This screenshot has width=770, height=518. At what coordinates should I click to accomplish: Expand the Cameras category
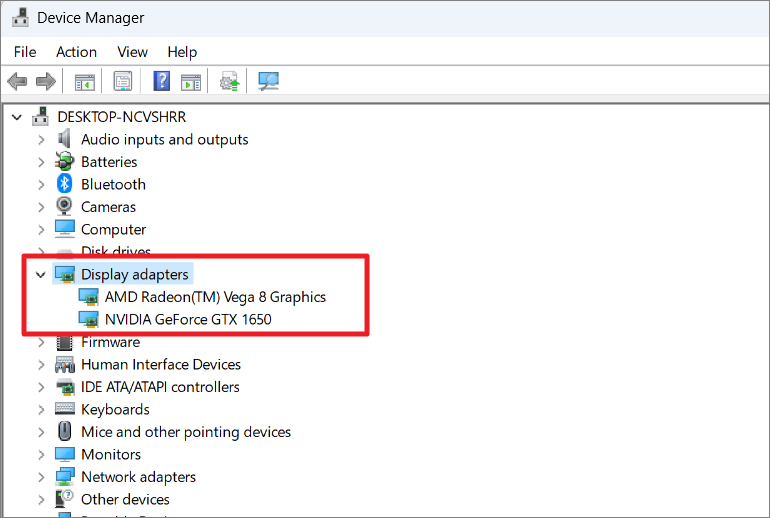click(x=41, y=207)
